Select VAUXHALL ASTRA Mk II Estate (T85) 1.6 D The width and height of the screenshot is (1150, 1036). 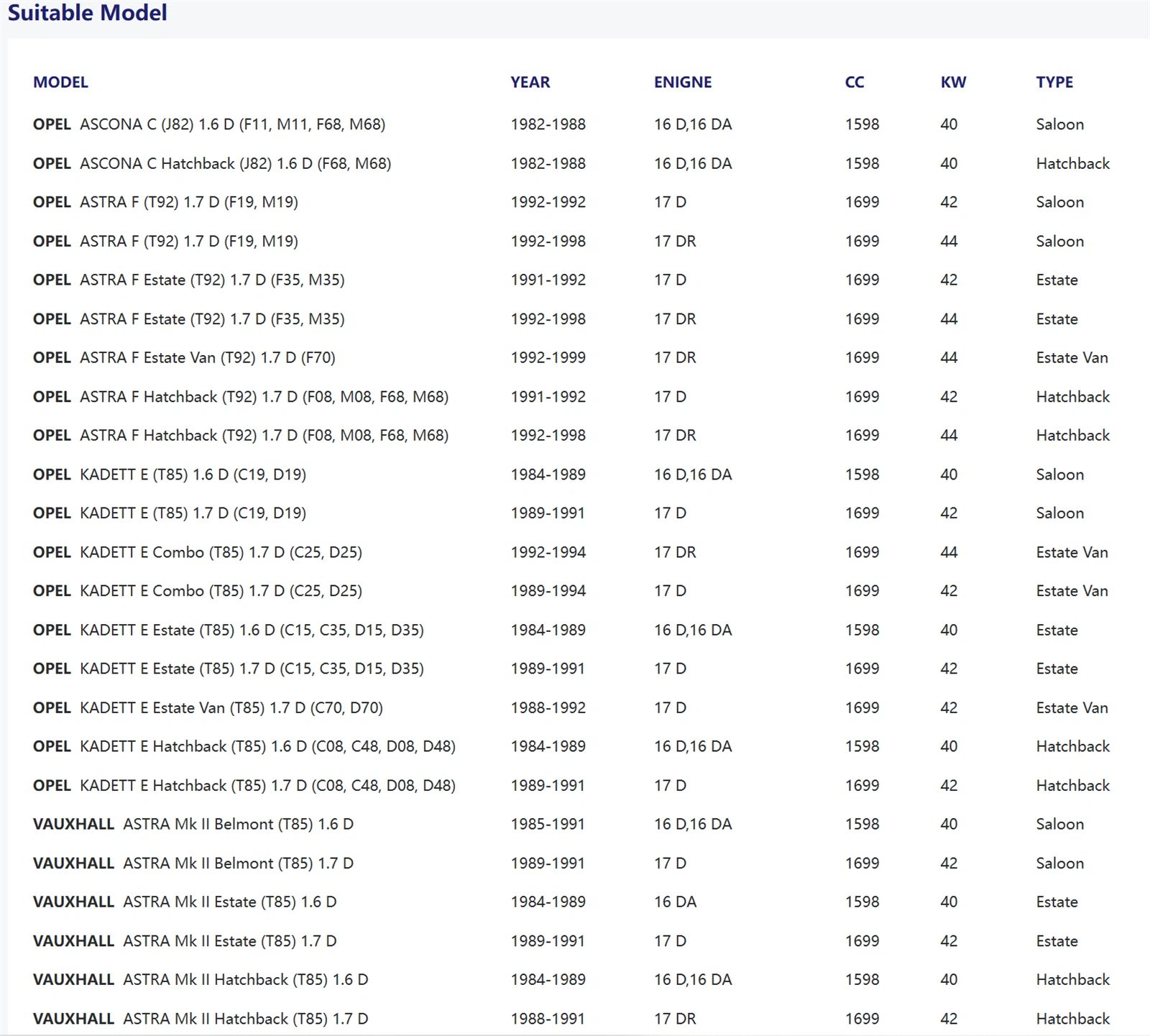[x=185, y=902]
